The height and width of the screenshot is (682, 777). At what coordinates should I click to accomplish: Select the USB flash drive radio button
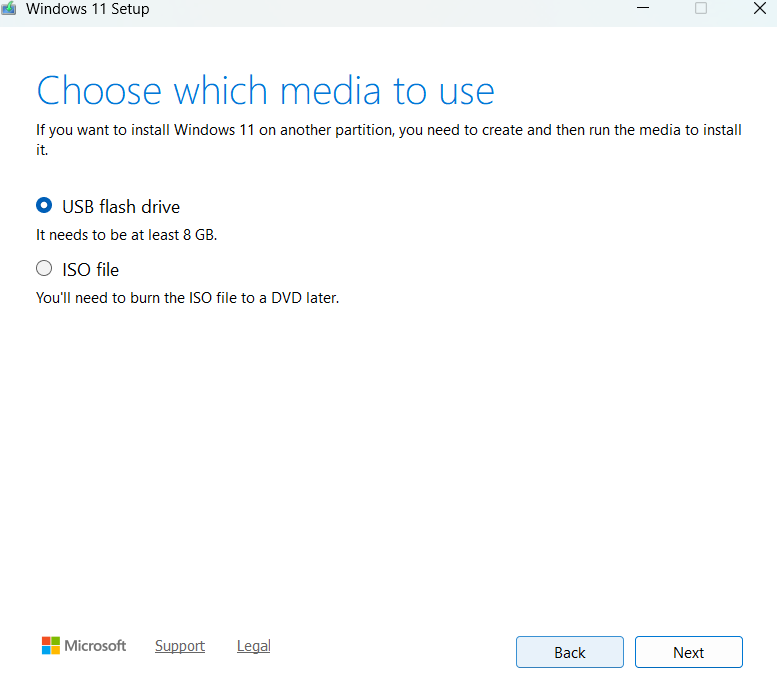44,205
